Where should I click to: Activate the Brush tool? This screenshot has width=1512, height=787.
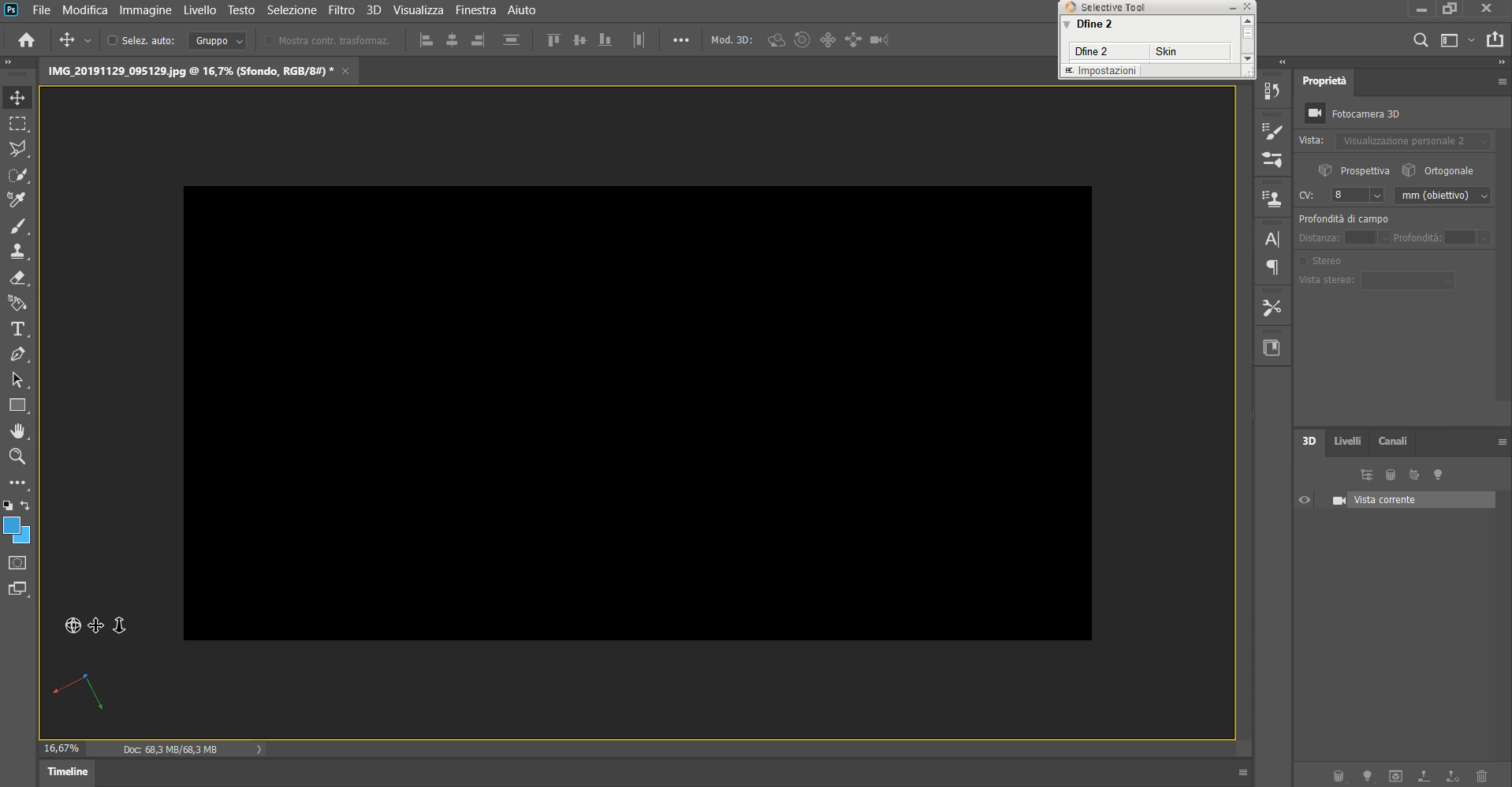17,226
